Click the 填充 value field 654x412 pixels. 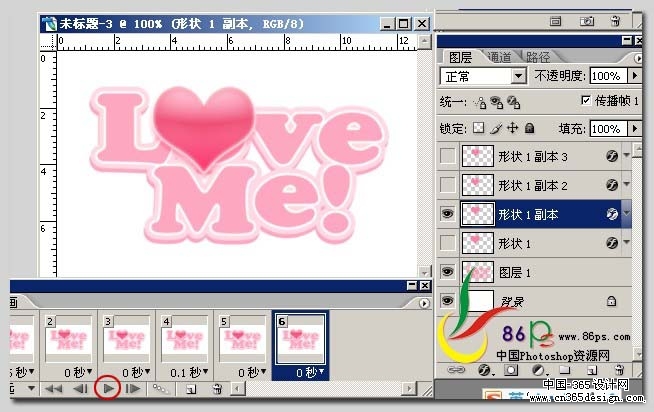point(608,128)
